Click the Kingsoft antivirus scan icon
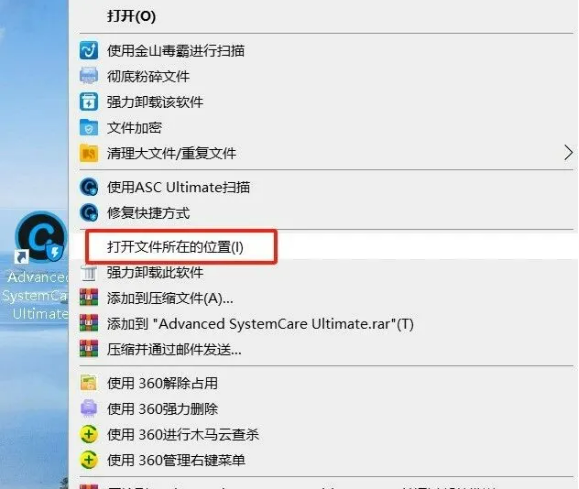The height and width of the screenshot is (489, 579). coord(89,51)
